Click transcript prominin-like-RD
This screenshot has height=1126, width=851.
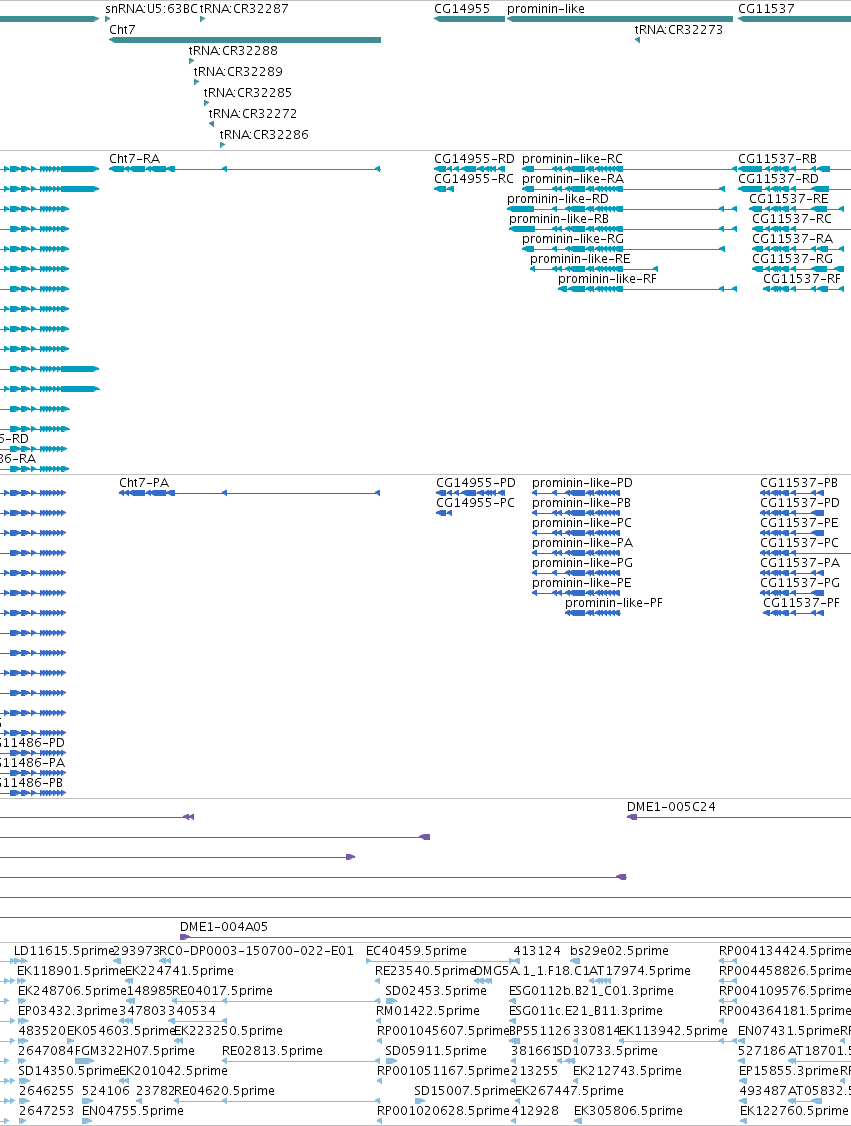click(558, 199)
